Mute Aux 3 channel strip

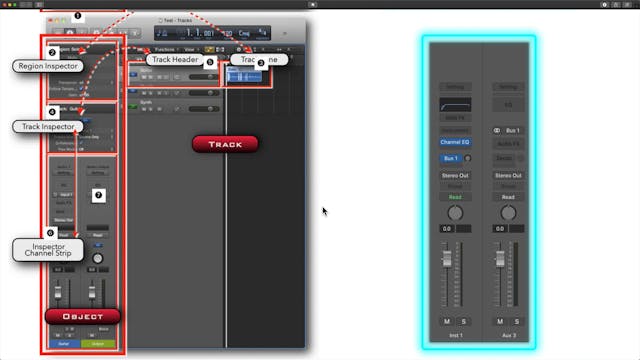[x=500, y=322]
